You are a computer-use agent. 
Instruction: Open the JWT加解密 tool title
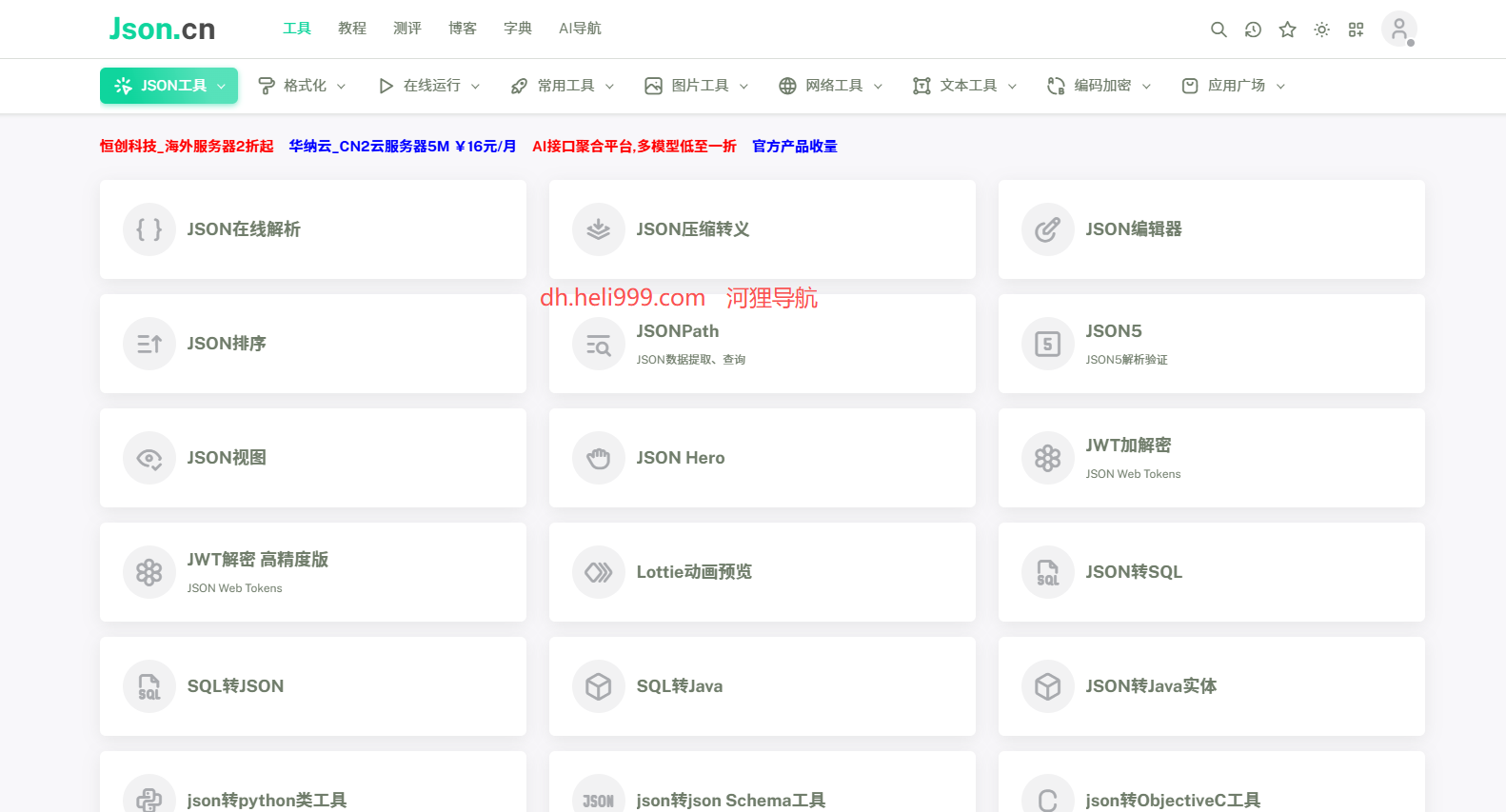point(1128,446)
